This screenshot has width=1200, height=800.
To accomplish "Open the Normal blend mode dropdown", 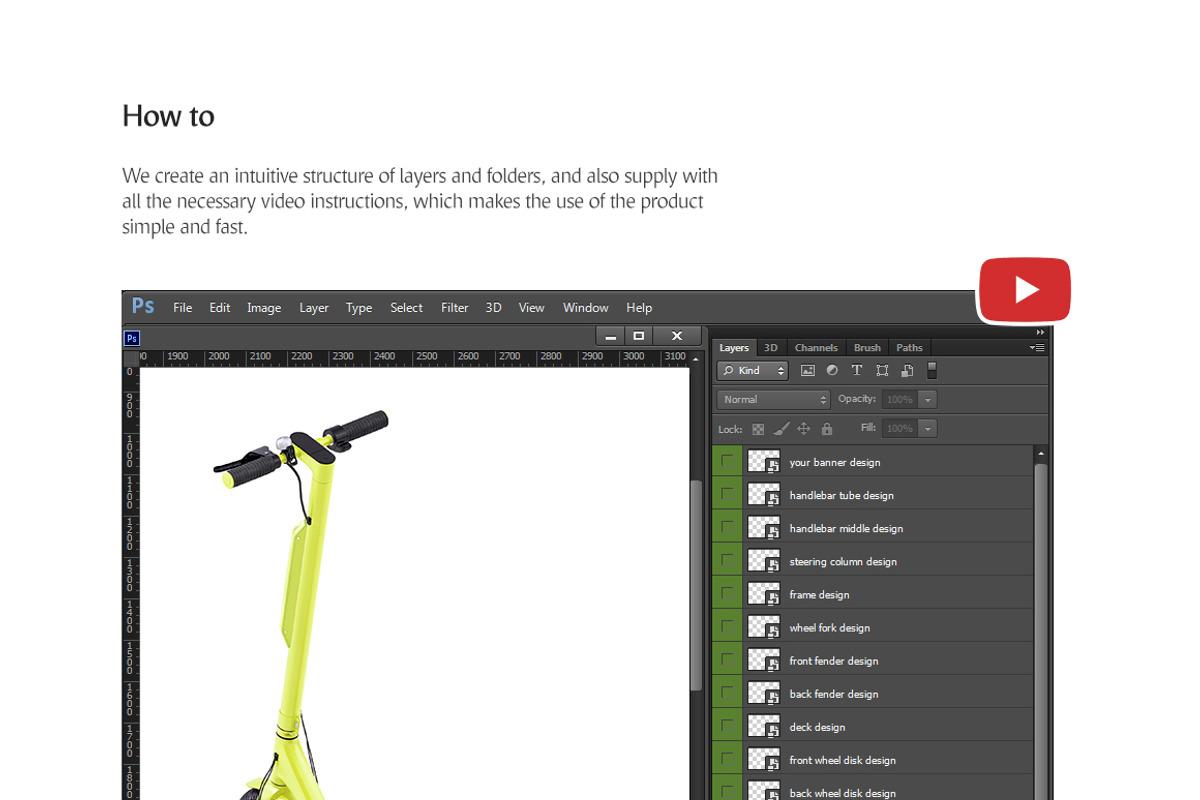I will [774, 399].
